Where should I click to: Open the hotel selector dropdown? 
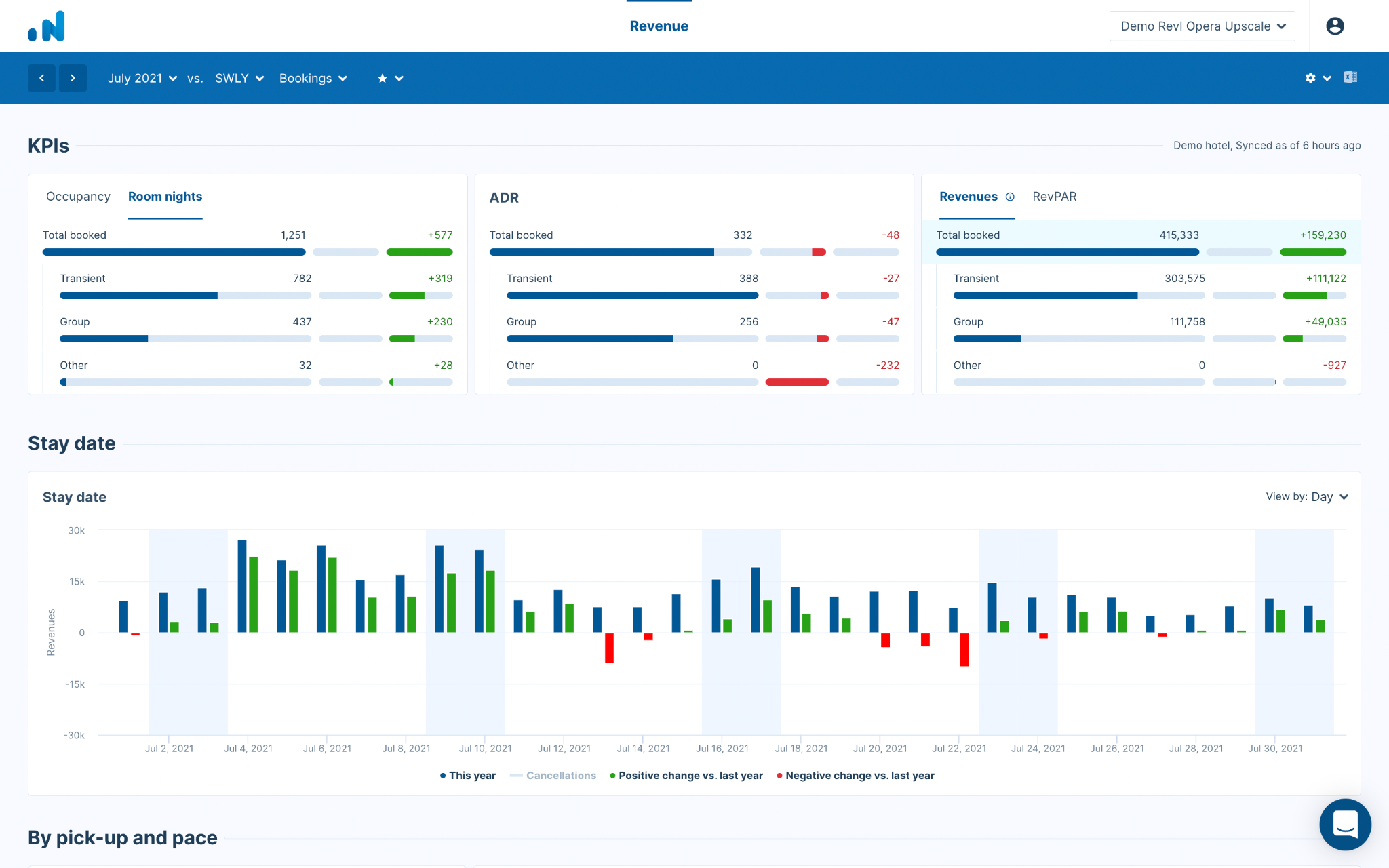point(1202,26)
